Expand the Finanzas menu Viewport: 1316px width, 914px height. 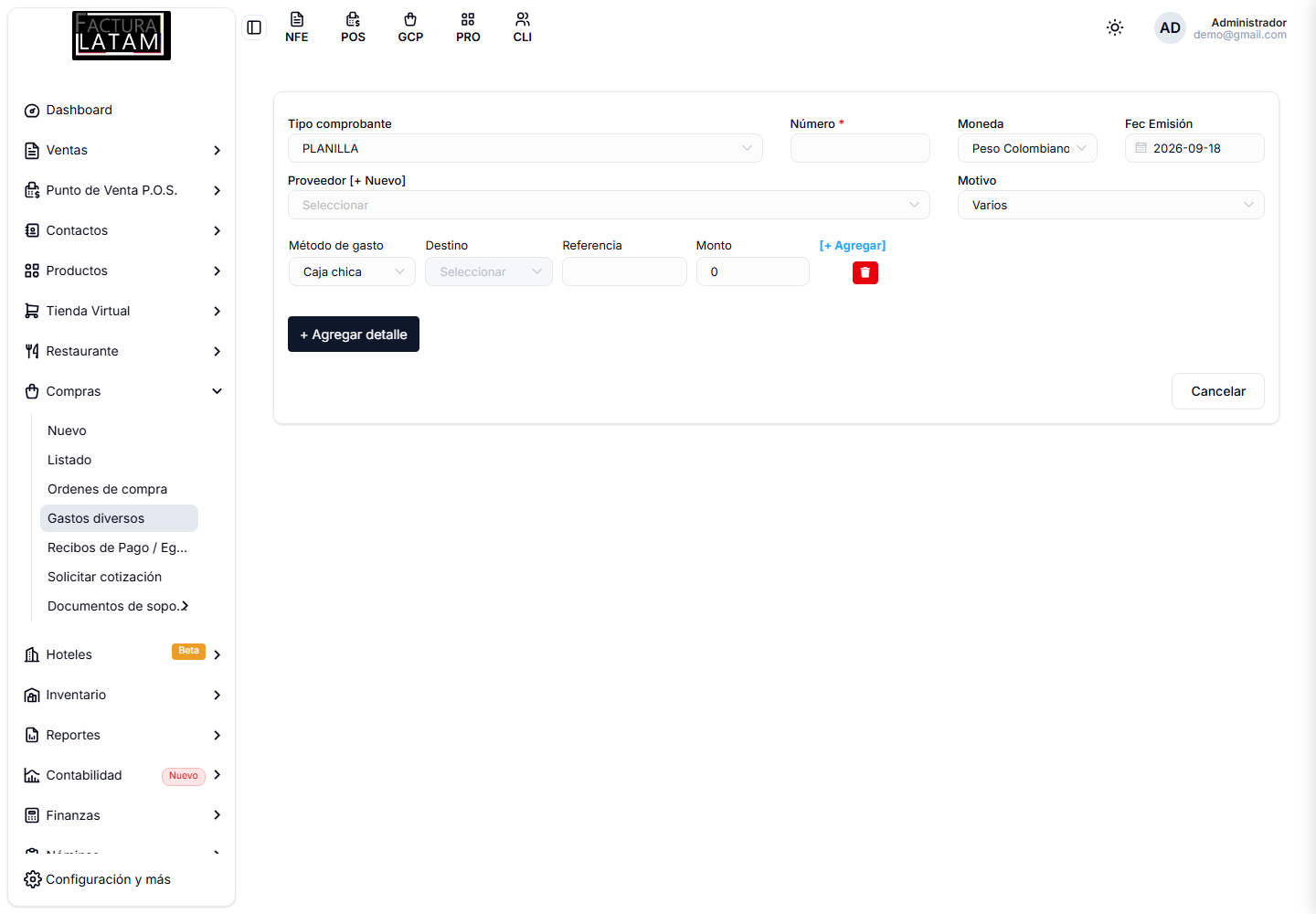(122, 815)
